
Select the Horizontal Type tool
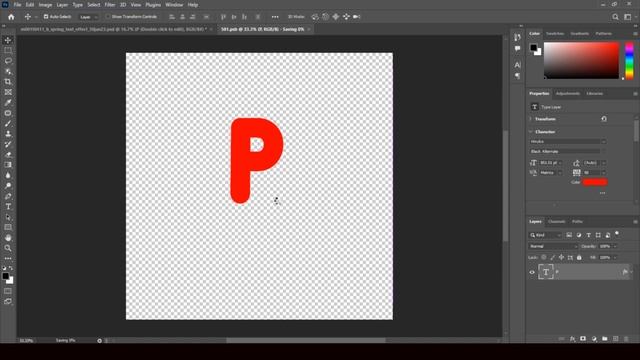(x=8, y=207)
